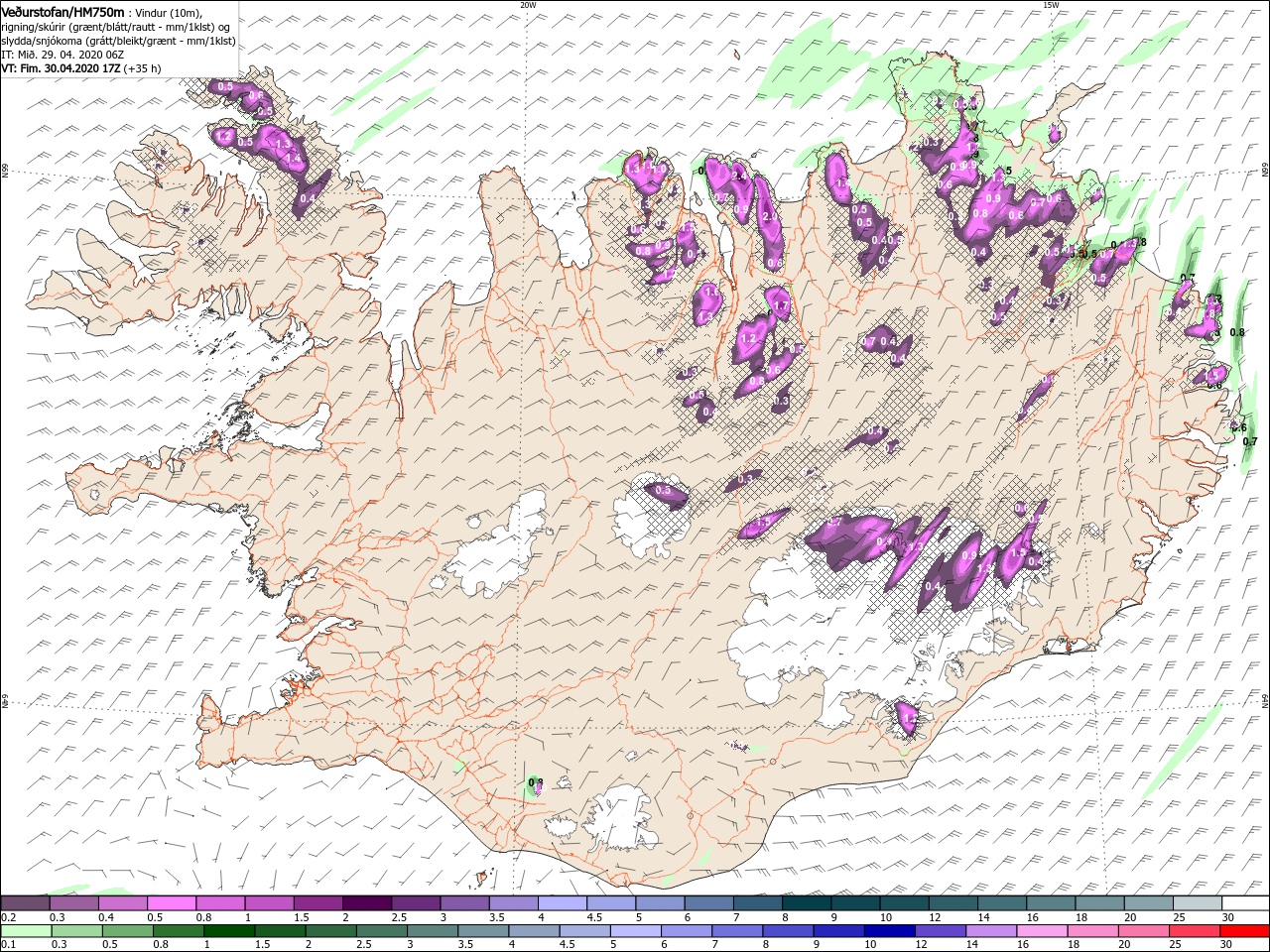Click the 'slydda/snjókoma' legend description line
Screen dimensions: 1270x952
pyautogui.click(x=118, y=41)
